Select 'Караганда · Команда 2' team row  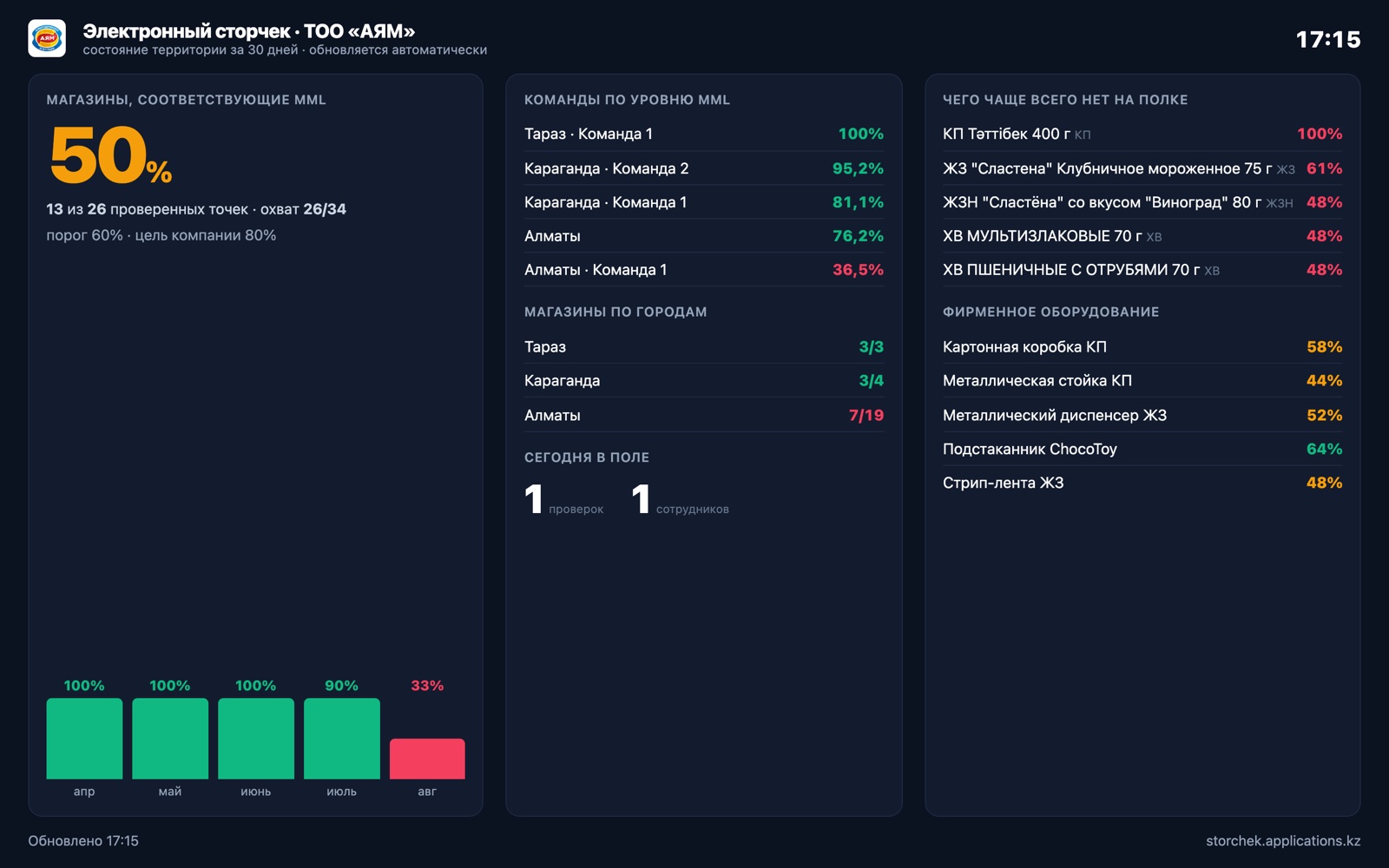[x=704, y=168]
